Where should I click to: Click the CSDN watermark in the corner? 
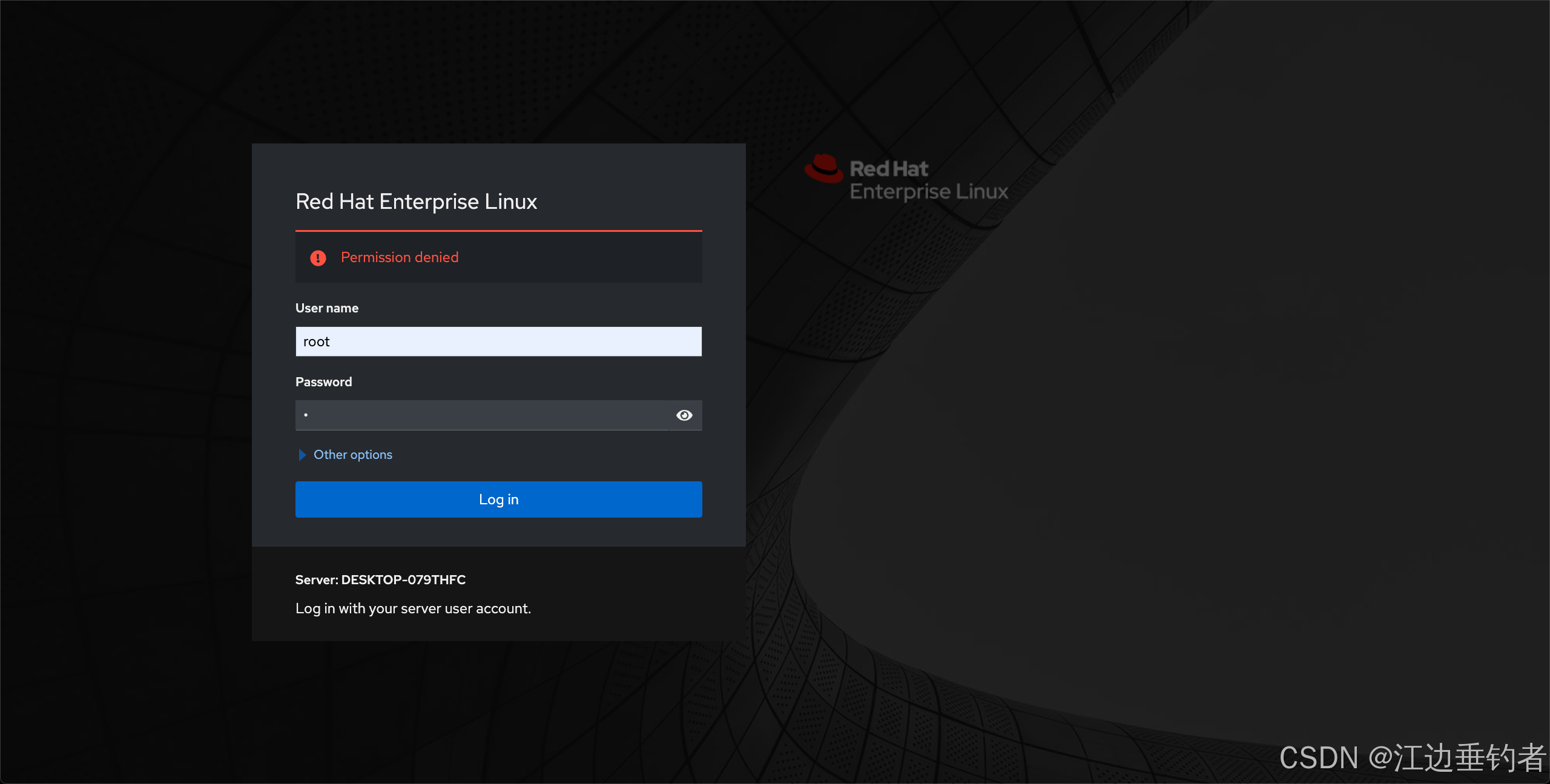tap(1412, 757)
